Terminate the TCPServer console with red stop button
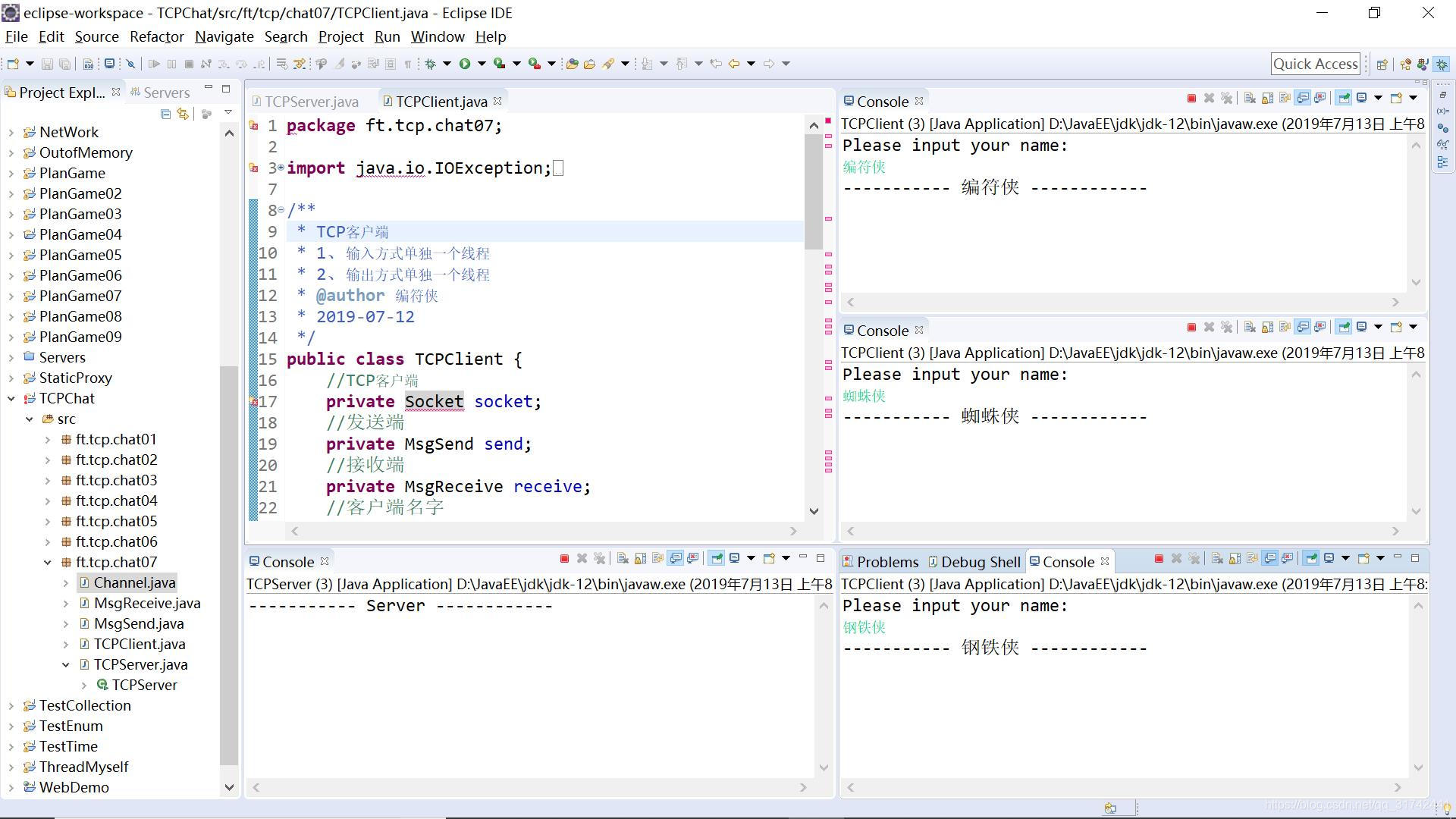 (564, 558)
